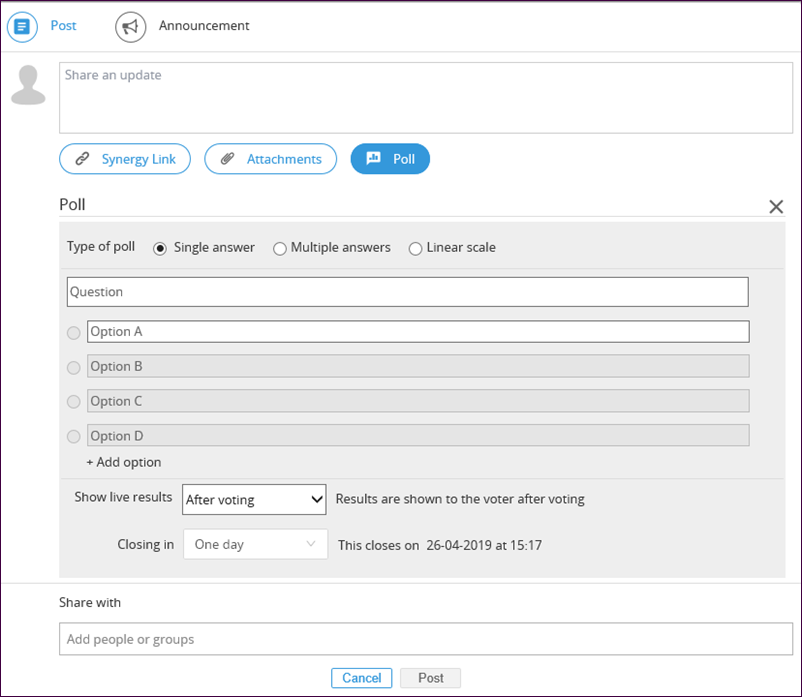Click the Announcement megaphone icon
This screenshot has height=697, width=802.
[130, 27]
